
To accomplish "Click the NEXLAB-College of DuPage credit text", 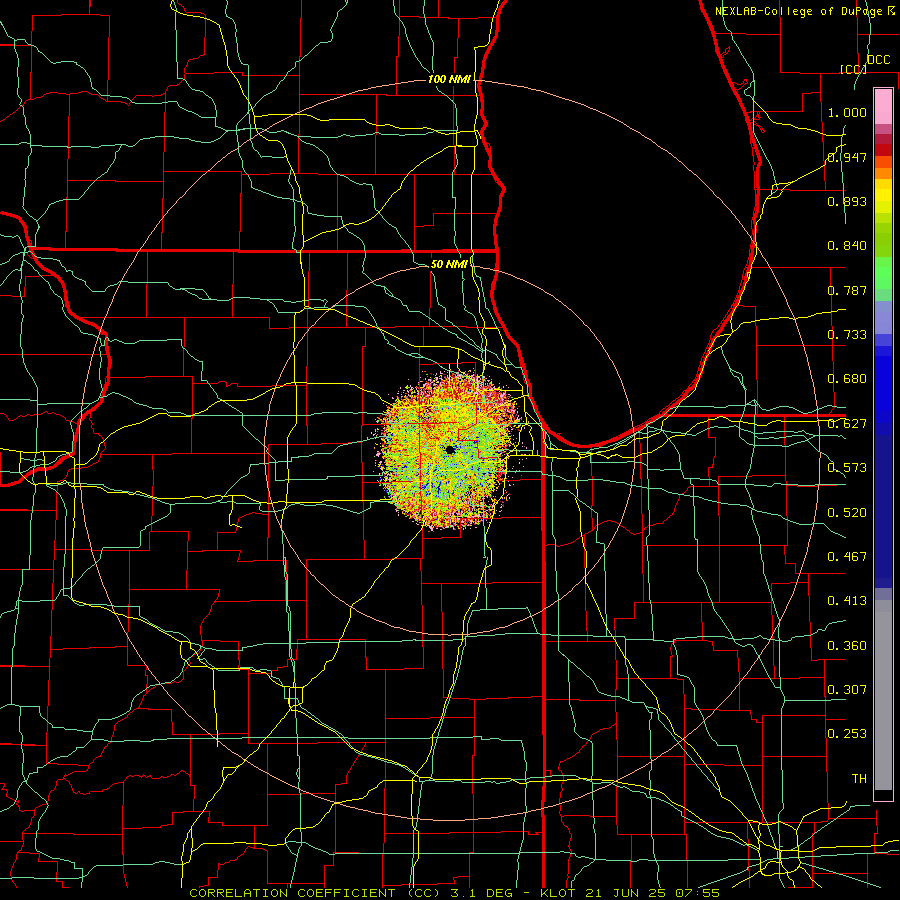I will [804, 11].
